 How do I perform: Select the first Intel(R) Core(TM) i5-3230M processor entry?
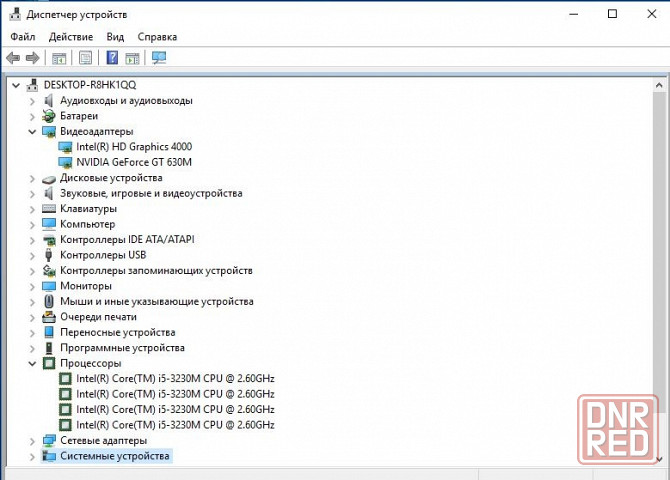(x=175, y=379)
